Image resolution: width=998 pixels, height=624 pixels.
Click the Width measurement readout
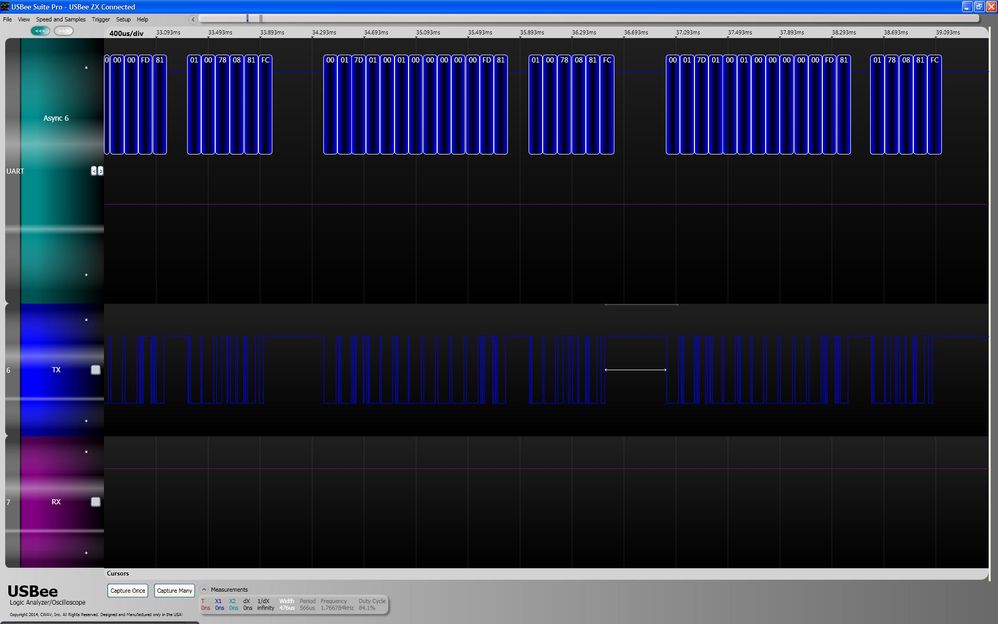tap(287, 604)
